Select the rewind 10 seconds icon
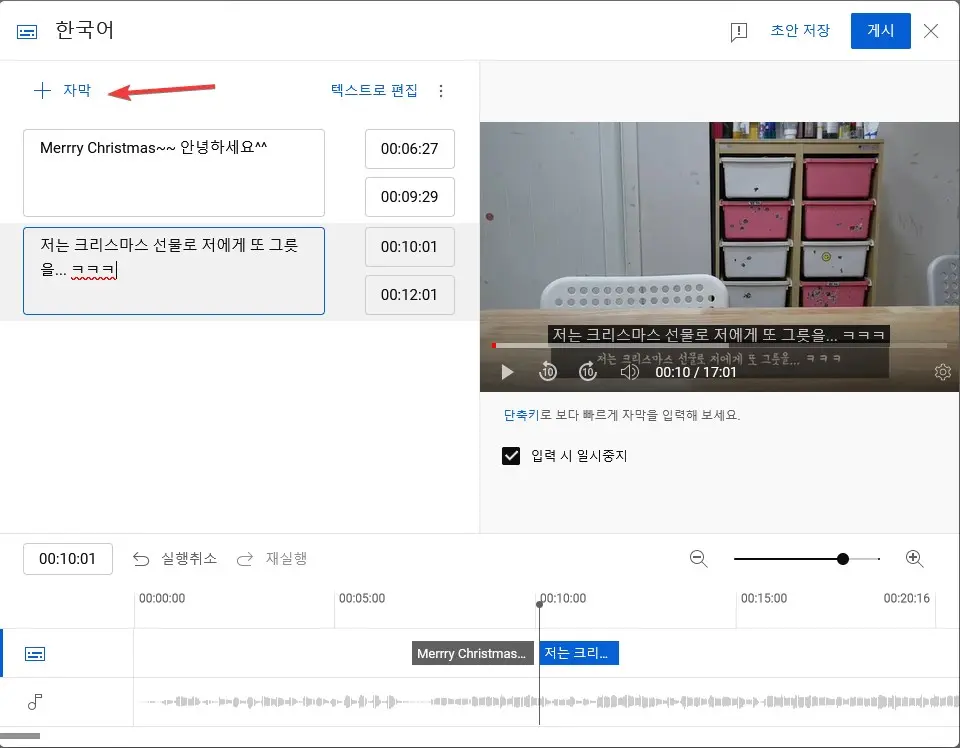 click(547, 371)
